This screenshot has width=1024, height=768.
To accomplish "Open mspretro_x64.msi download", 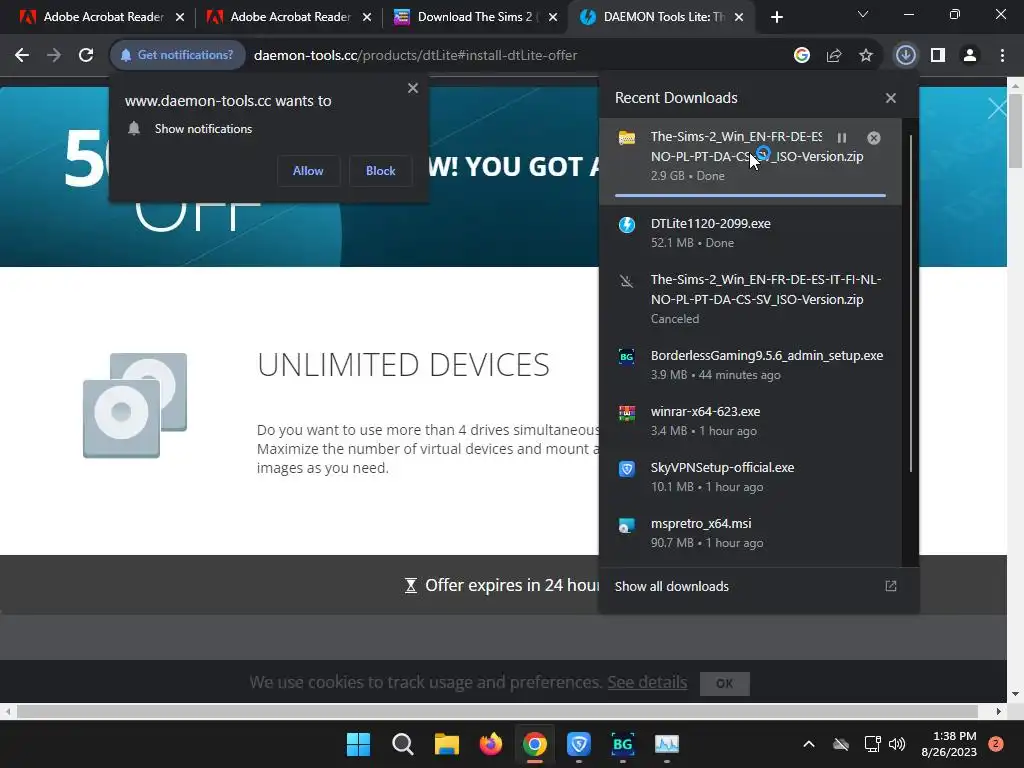I will (x=750, y=533).
